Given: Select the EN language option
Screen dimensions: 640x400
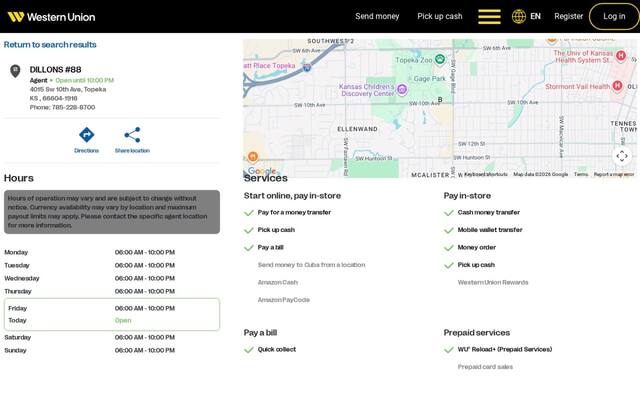Looking at the screenshot, I should point(535,16).
